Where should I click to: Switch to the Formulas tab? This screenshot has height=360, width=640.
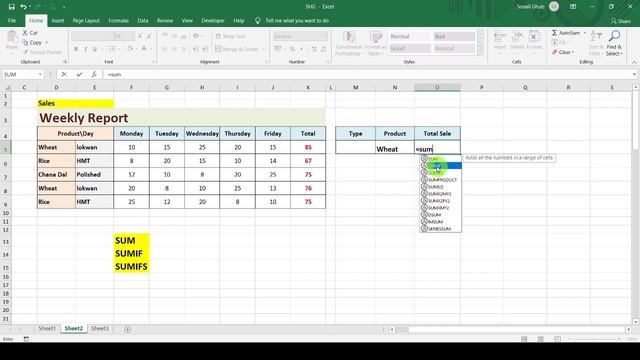pyautogui.click(x=118, y=20)
